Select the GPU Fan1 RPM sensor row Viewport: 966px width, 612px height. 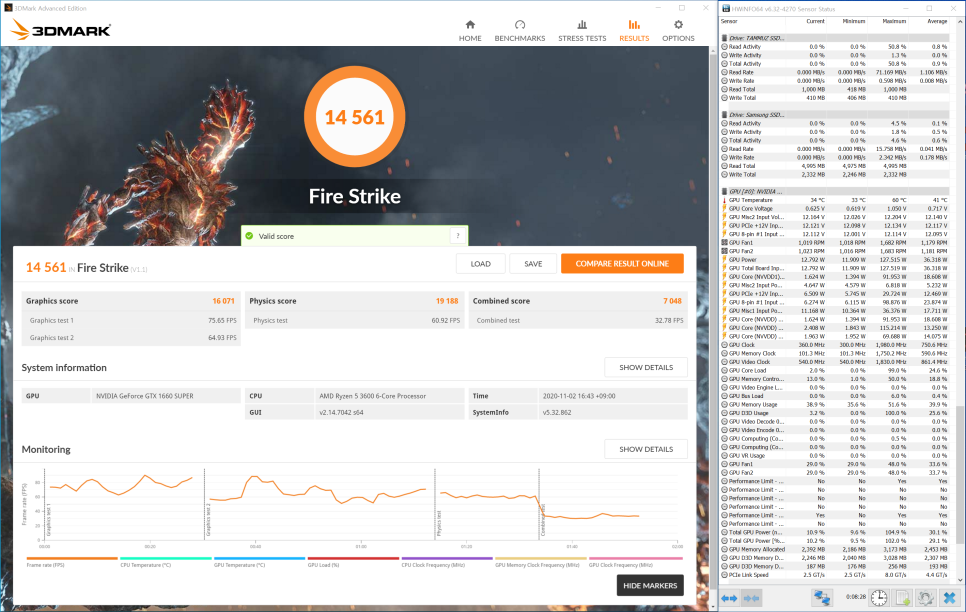click(837, 243)
